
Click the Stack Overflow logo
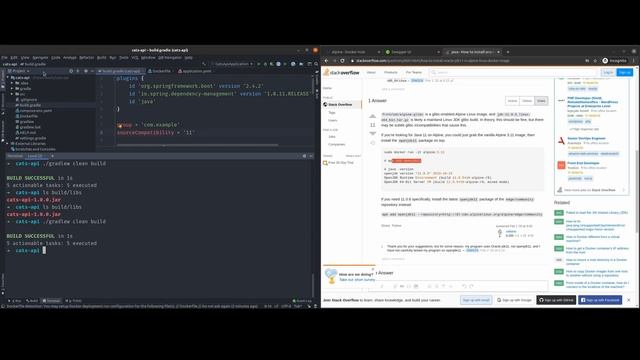click(x=342, y=73)
